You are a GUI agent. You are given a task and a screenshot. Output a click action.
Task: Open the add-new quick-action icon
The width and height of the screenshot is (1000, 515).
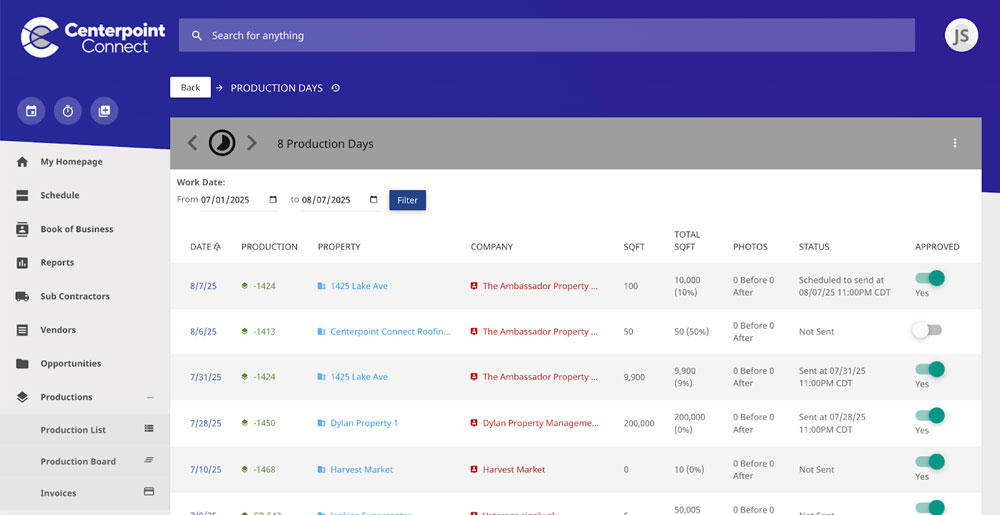104,111
